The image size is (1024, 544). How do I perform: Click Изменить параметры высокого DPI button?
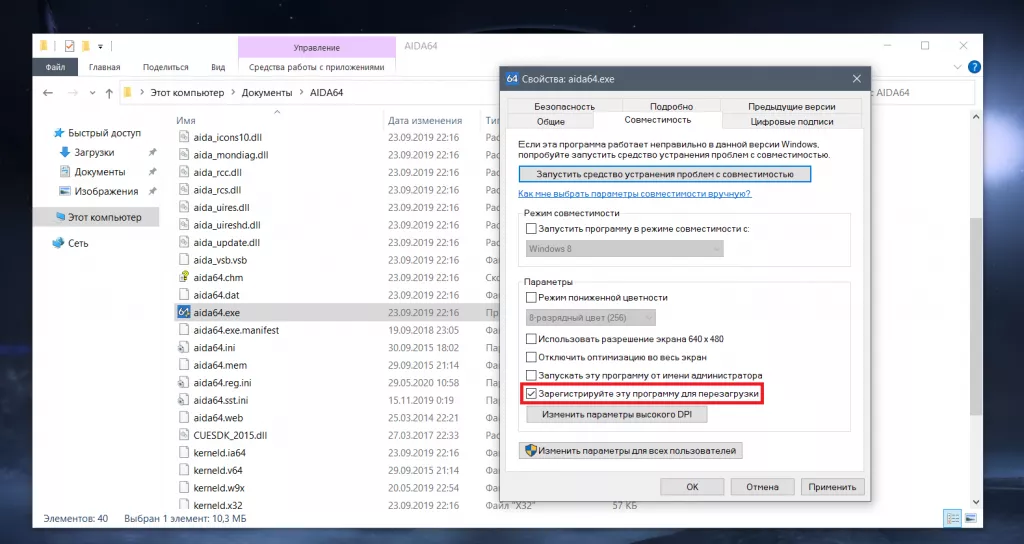coord(616,414)
